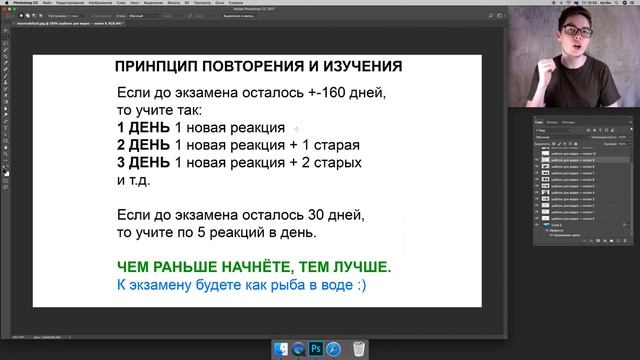Switch to the Контуры tab
This screenshot has width=640, height=360.
tap(569, 122)
